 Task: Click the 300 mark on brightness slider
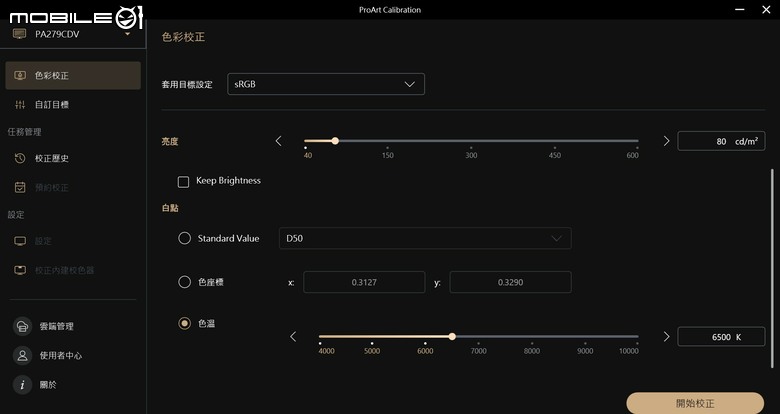click(x=471, y=155)
